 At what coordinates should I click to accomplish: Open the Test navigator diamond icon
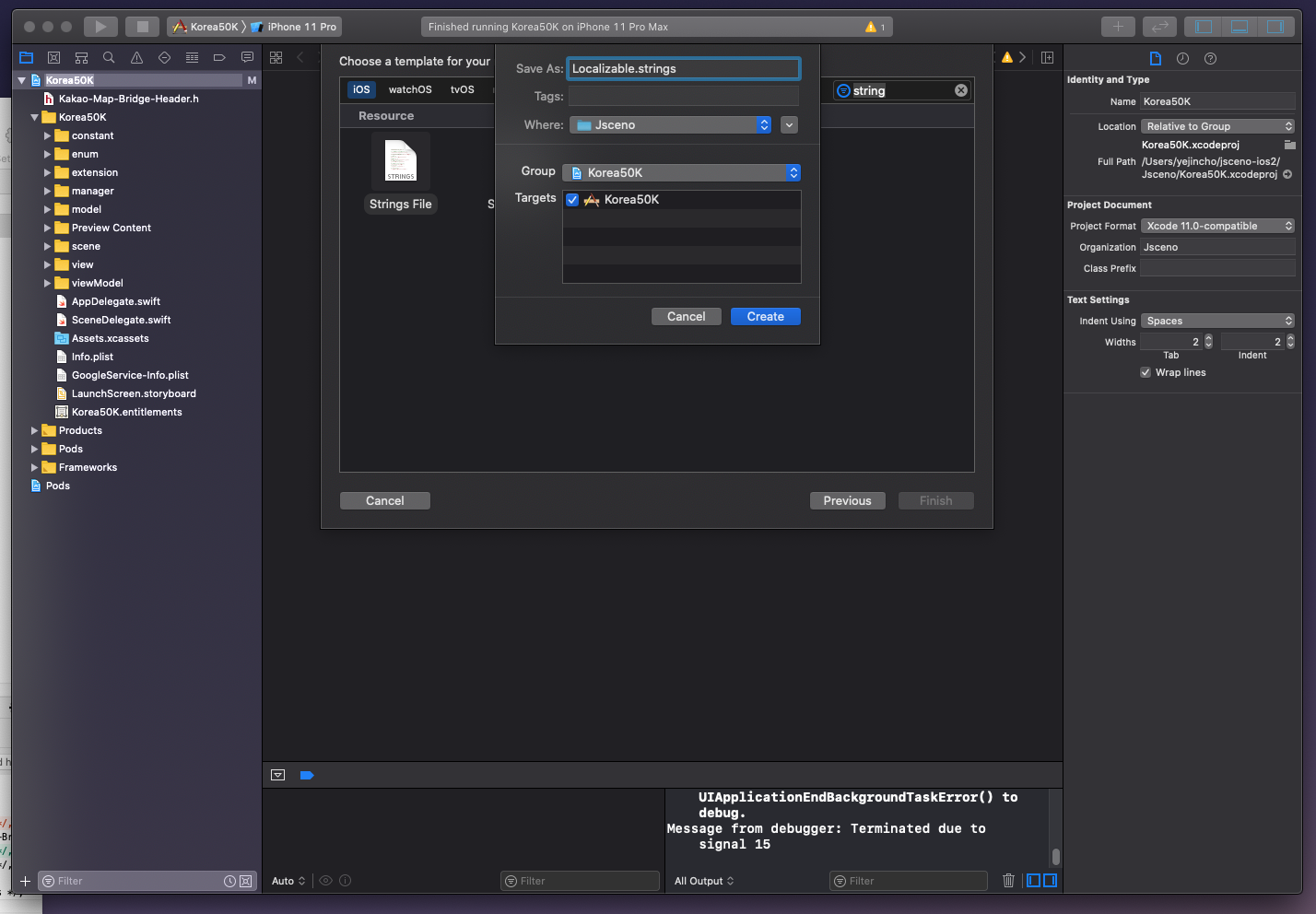point(164,57)
